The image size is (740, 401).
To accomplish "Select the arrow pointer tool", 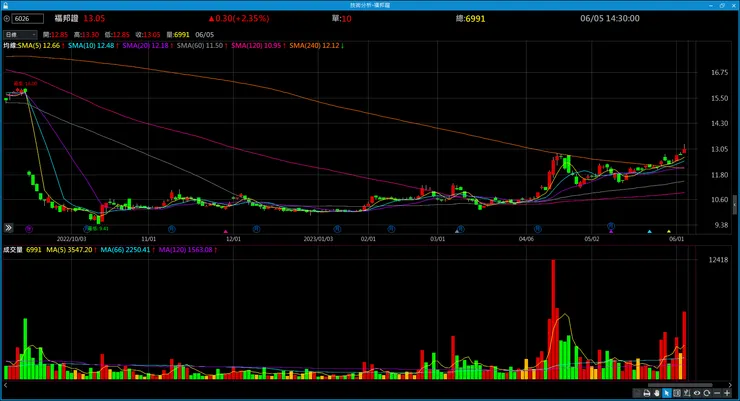I will 666,393.
